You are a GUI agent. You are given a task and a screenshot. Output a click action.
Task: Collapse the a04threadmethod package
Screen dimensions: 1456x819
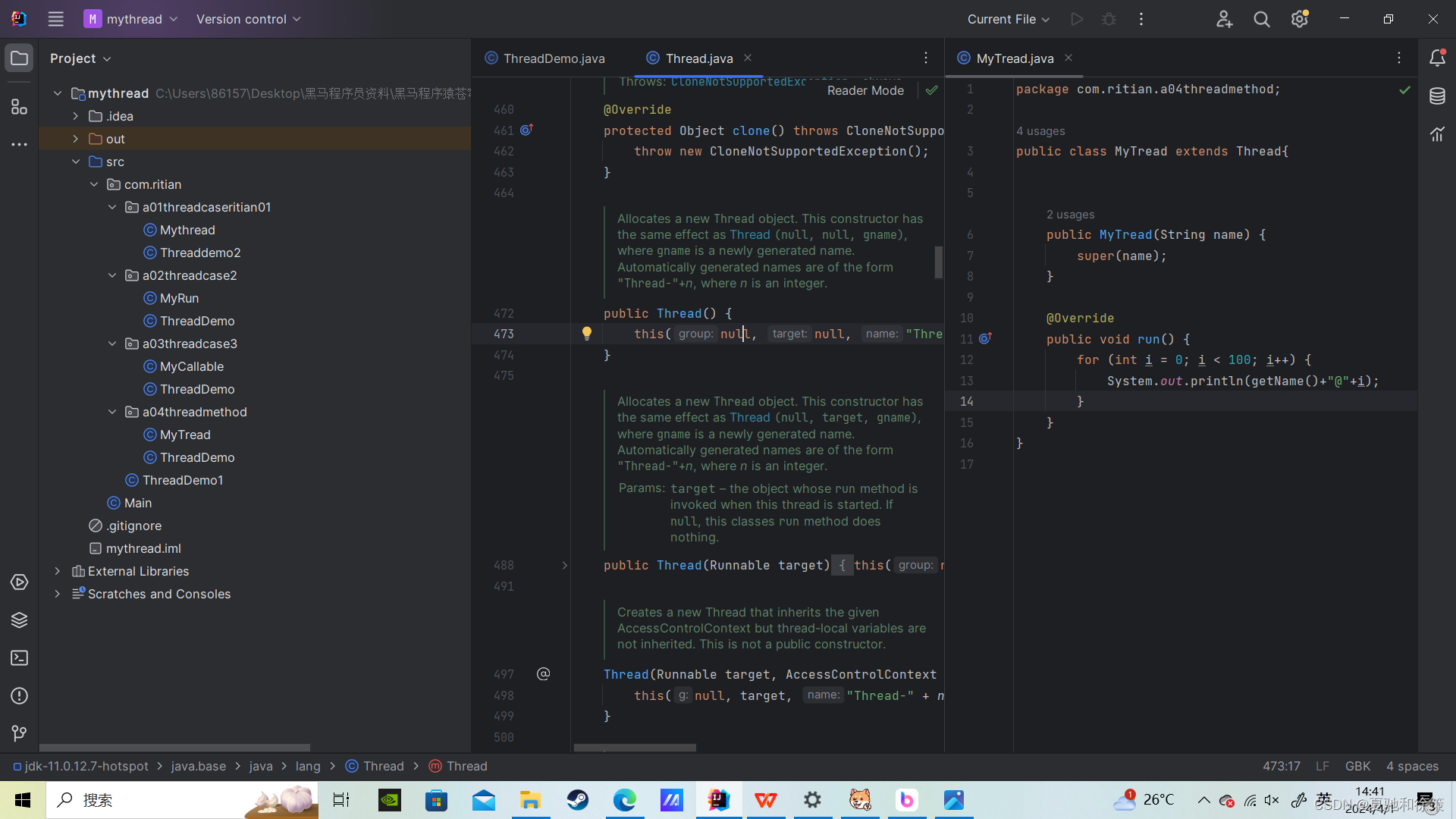coord(112,412)
